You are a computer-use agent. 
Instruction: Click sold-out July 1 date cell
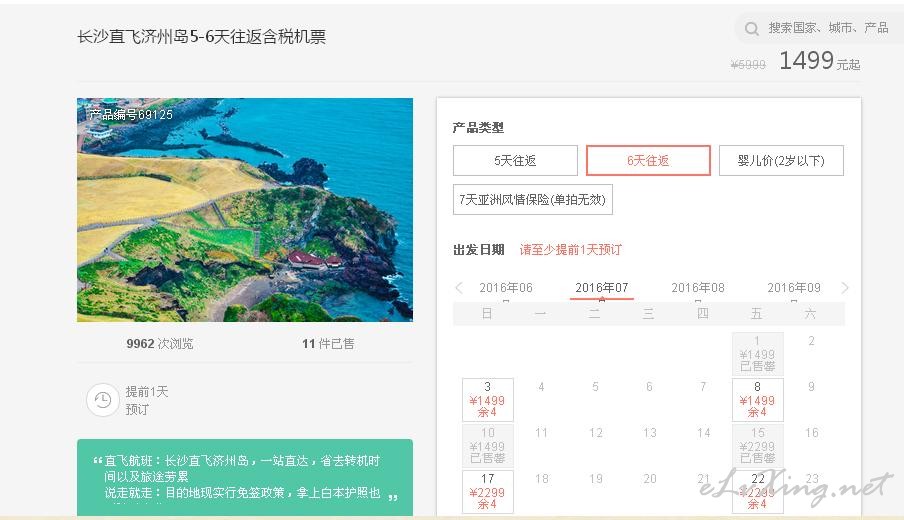pos(758,353)
